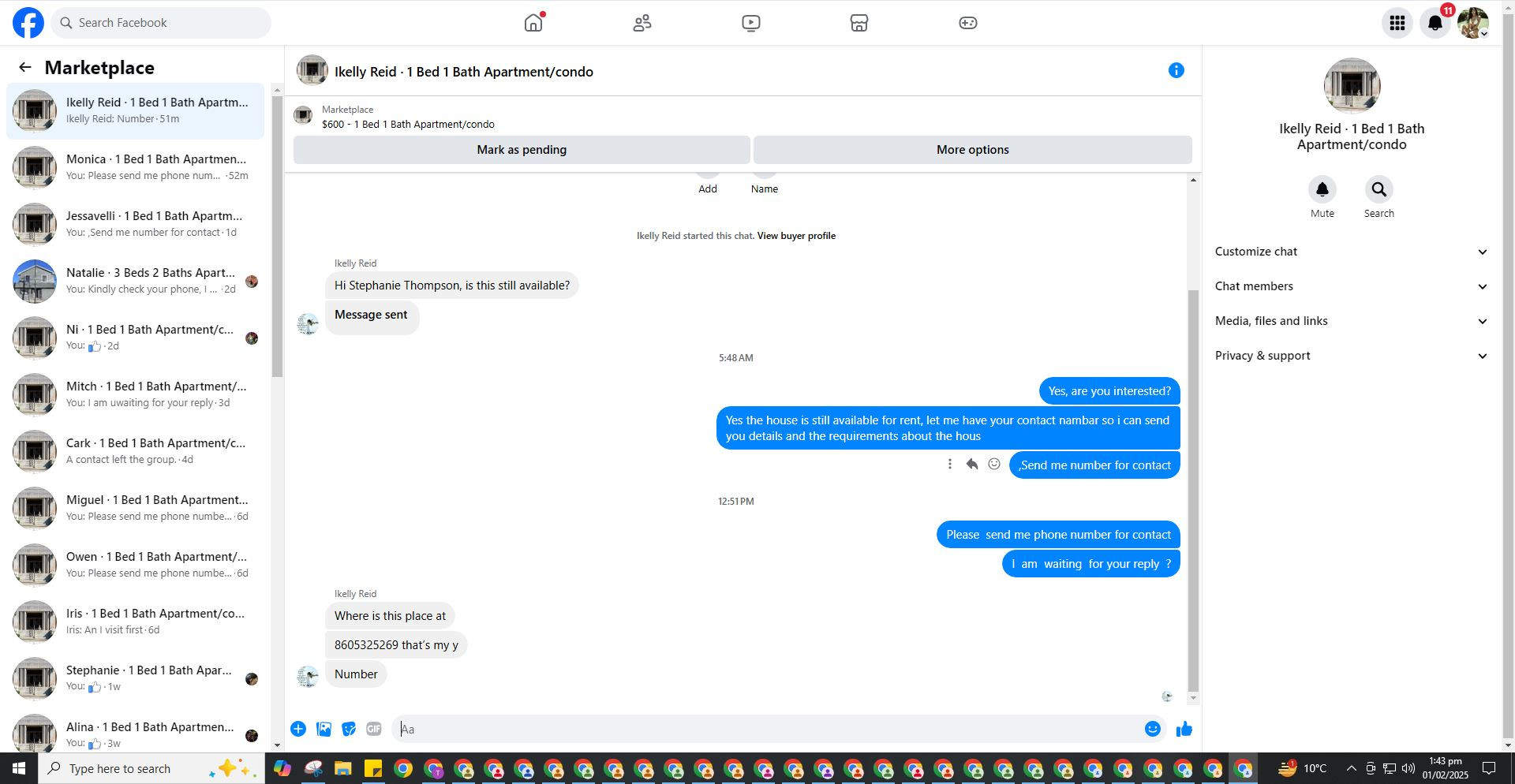The image size is (1515, 784).
Task: Open Natalie 3 Beds 2 Baths conversation
Action: pos(136,281)
